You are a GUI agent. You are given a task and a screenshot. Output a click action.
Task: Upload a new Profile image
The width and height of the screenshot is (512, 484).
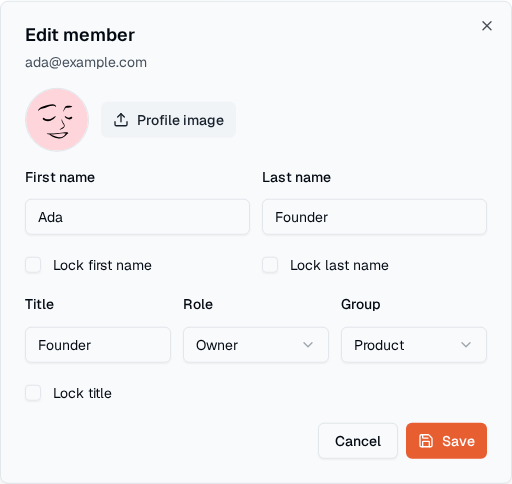[x=168, y=120]
